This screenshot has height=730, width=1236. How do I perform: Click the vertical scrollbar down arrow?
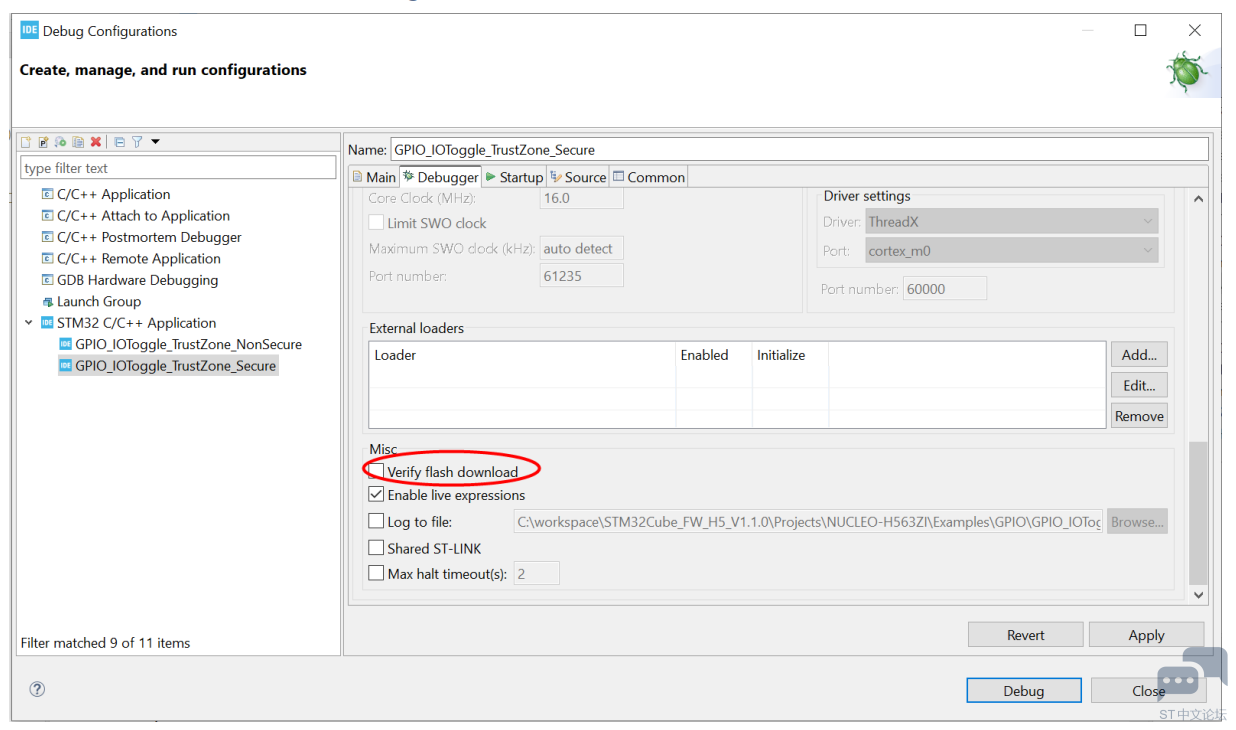click(1198, 594)
